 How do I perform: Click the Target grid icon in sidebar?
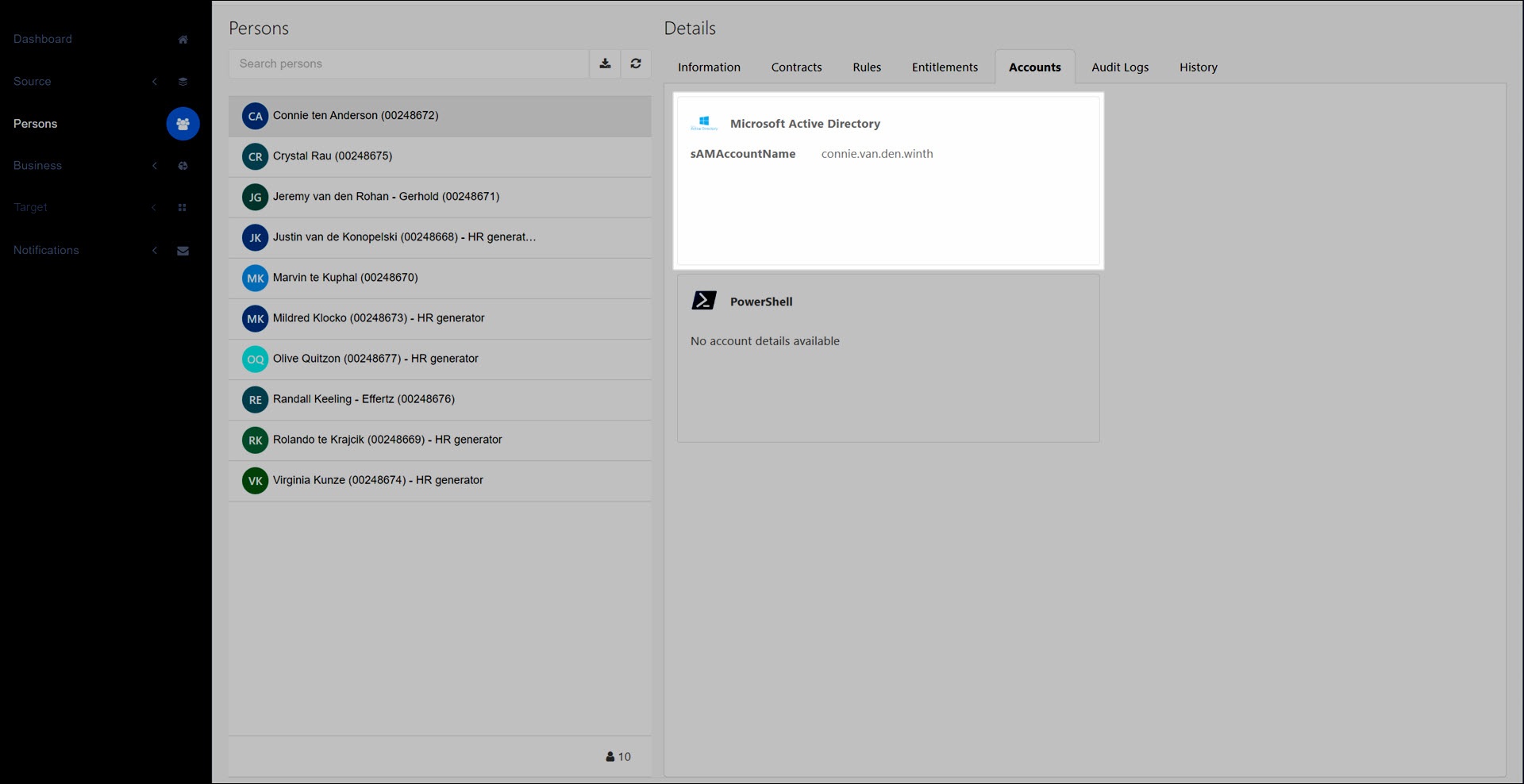click(x=183, y=208)
